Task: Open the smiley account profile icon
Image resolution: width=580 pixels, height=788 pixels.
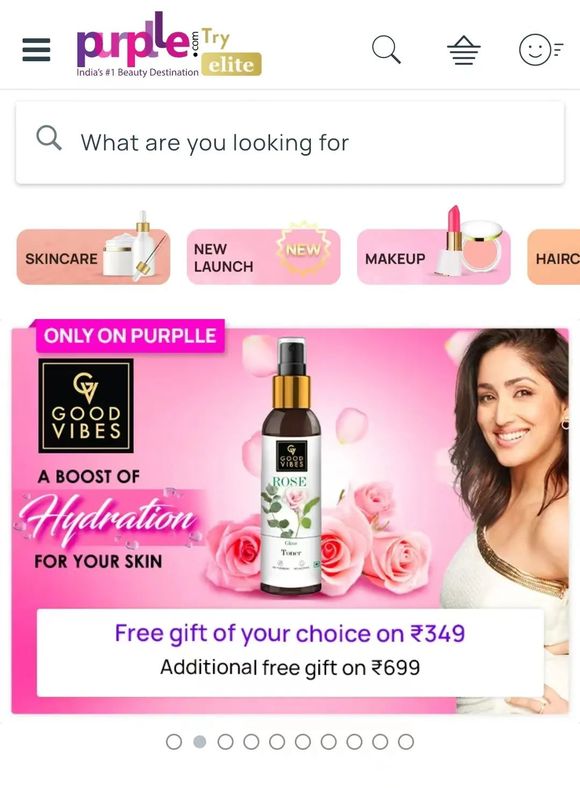Action: (541, 50)
